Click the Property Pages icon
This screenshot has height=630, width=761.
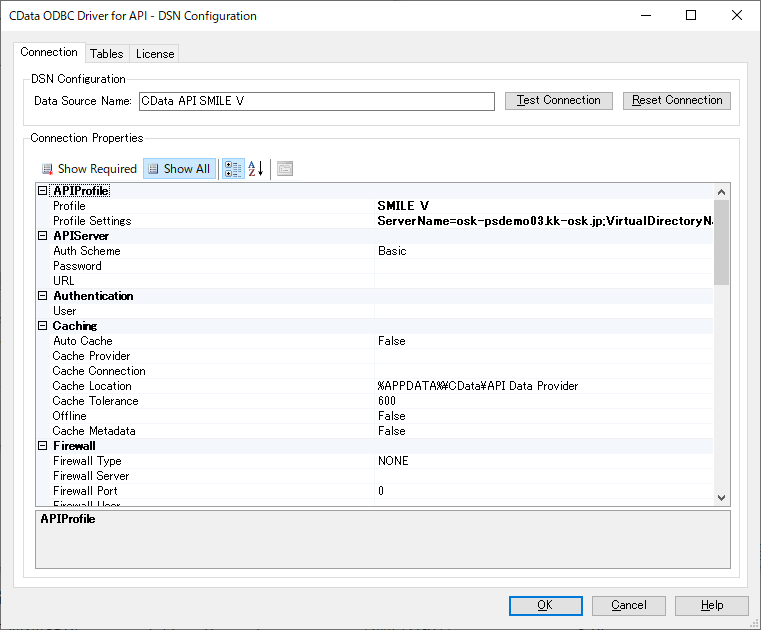(x=285, y=169)
